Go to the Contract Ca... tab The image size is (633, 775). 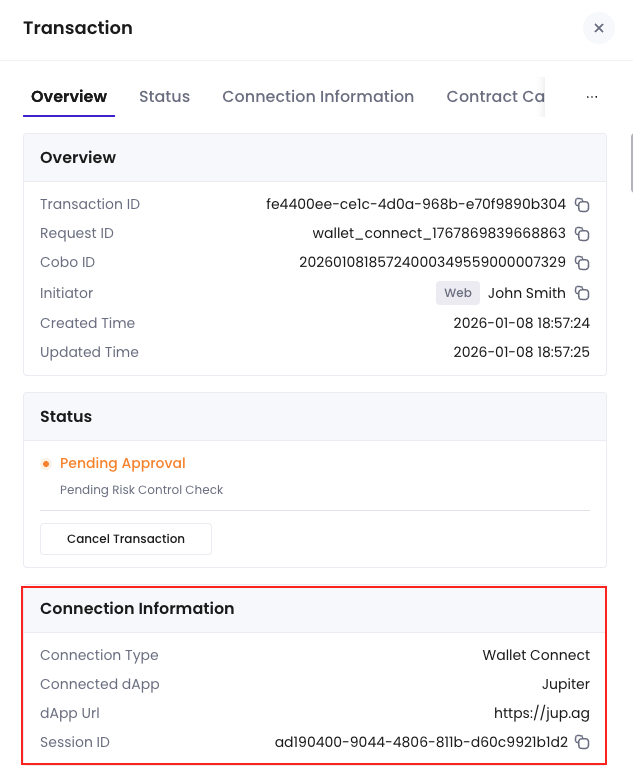[x=495, y=97]
